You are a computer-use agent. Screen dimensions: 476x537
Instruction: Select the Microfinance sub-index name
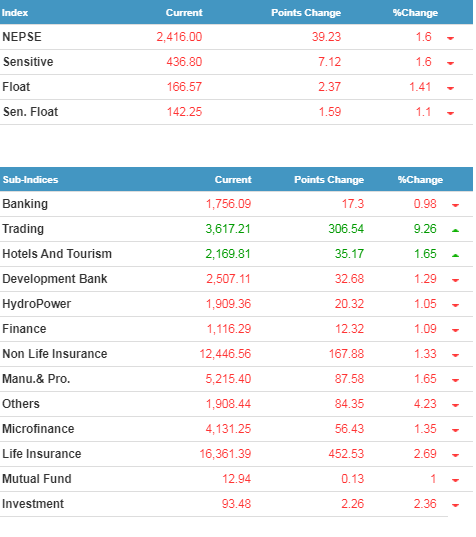pos(38,429)
